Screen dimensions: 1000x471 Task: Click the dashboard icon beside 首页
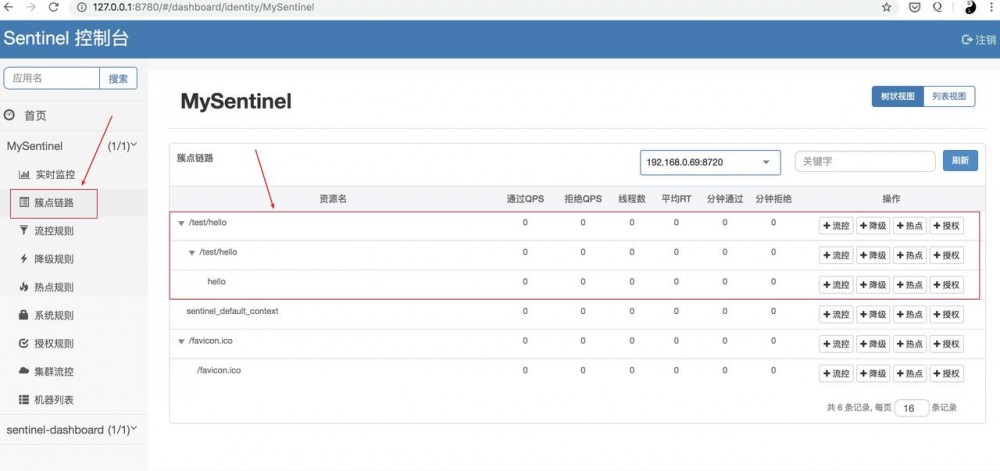pyautogui.click(x=9, y=115)
